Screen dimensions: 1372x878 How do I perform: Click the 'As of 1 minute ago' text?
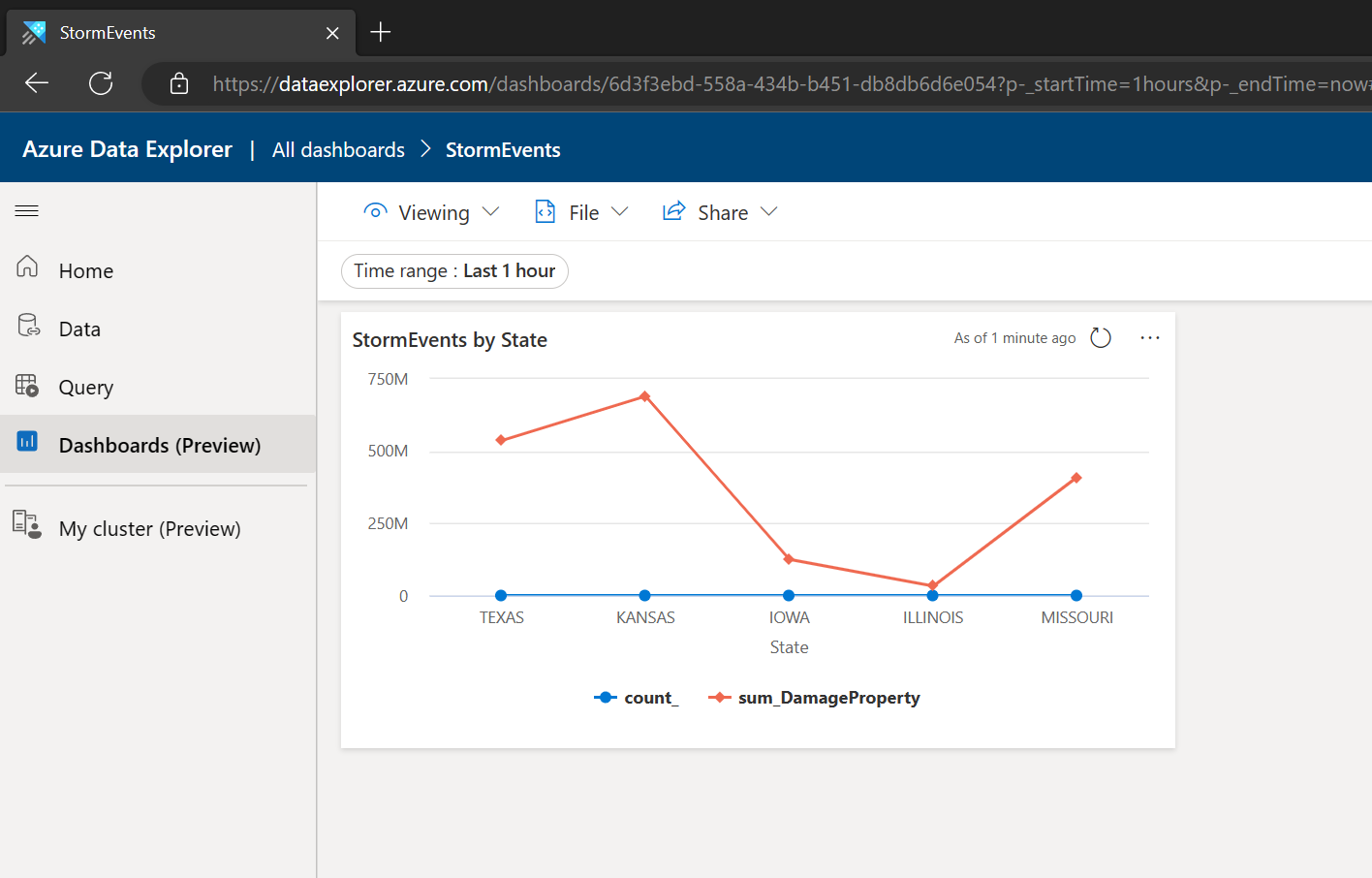click(x=1014, y=338)
